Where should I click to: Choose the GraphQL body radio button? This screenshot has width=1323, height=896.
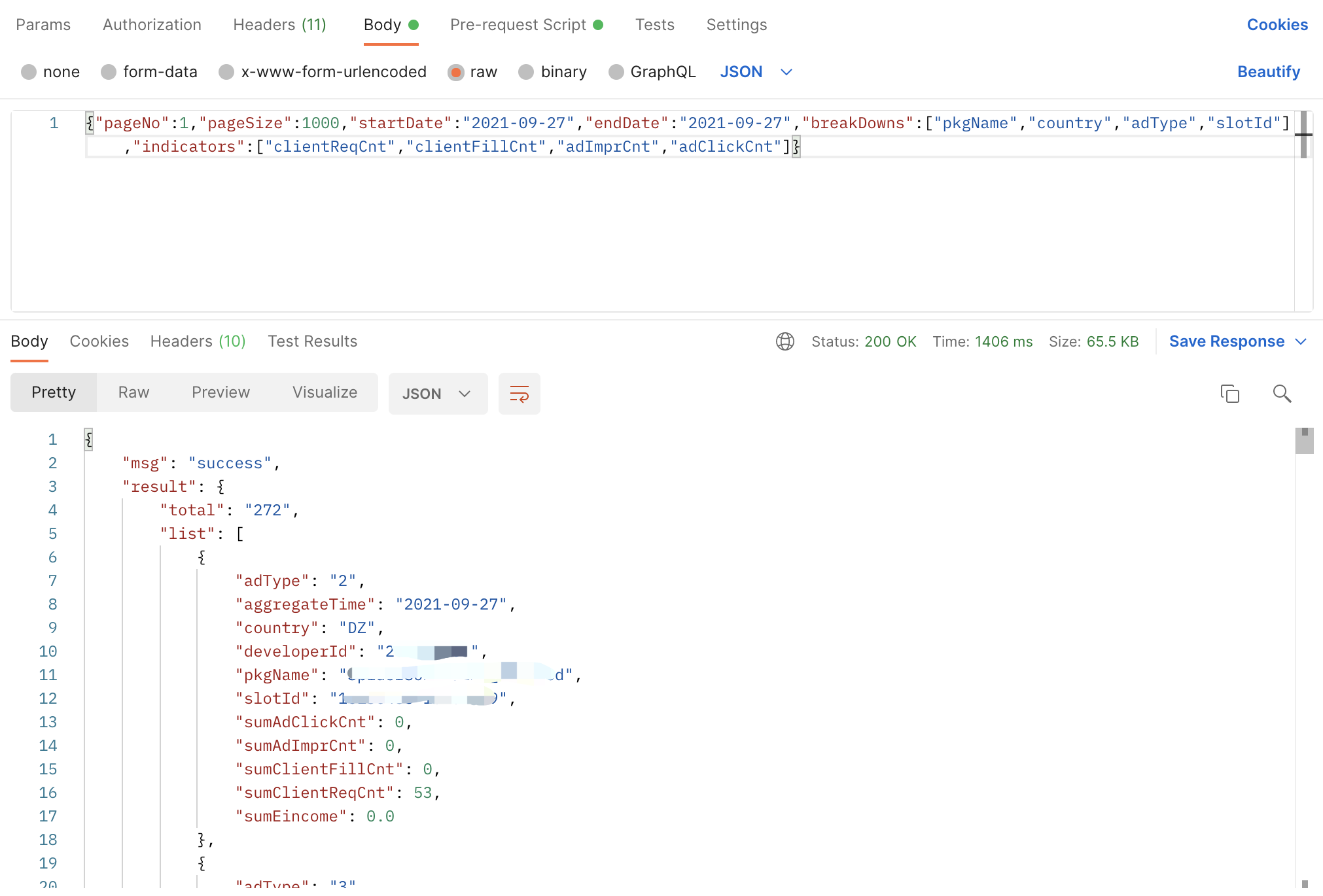616,72
